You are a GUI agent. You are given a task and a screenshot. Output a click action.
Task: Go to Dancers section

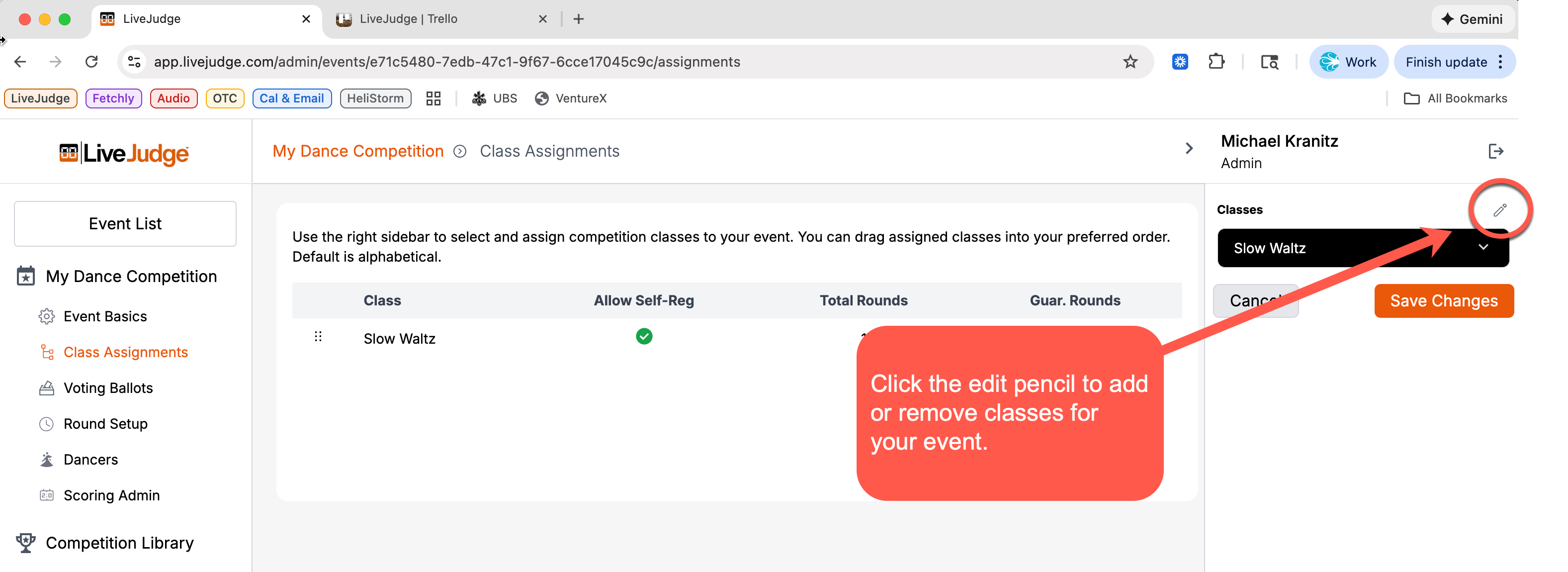pos(90,459)
